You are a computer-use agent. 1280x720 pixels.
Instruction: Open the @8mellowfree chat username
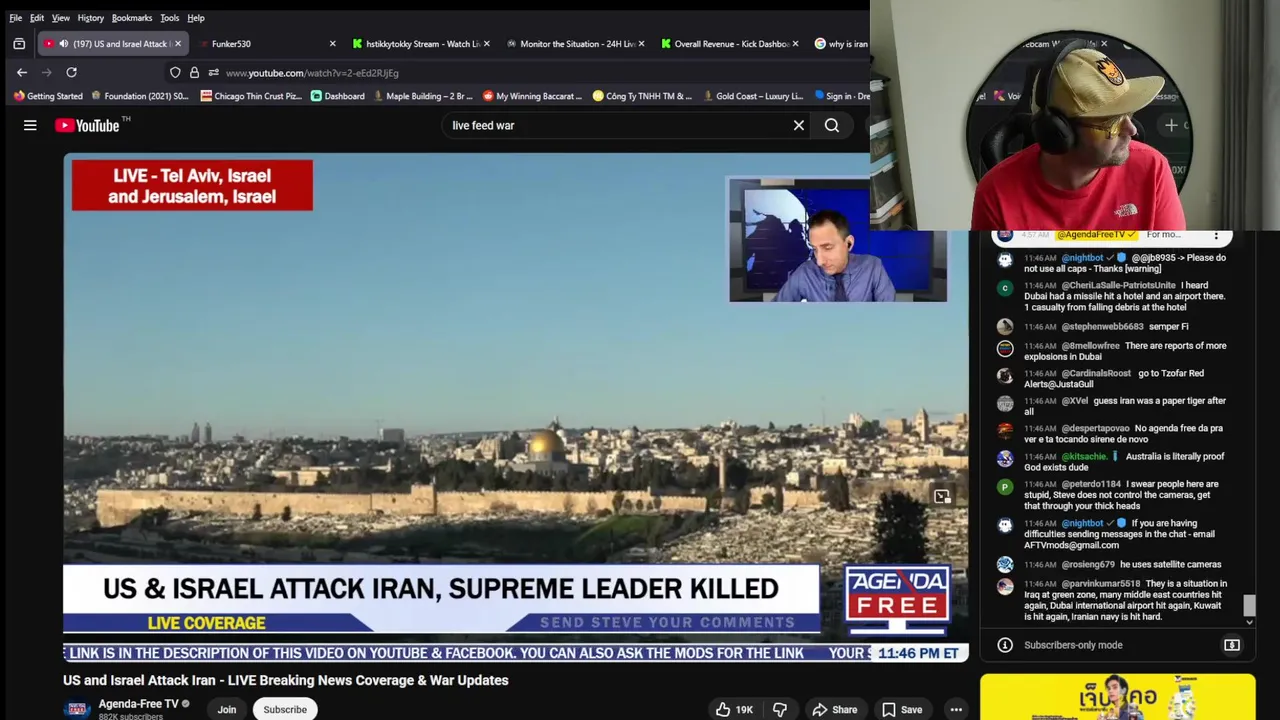point(1090,346)
